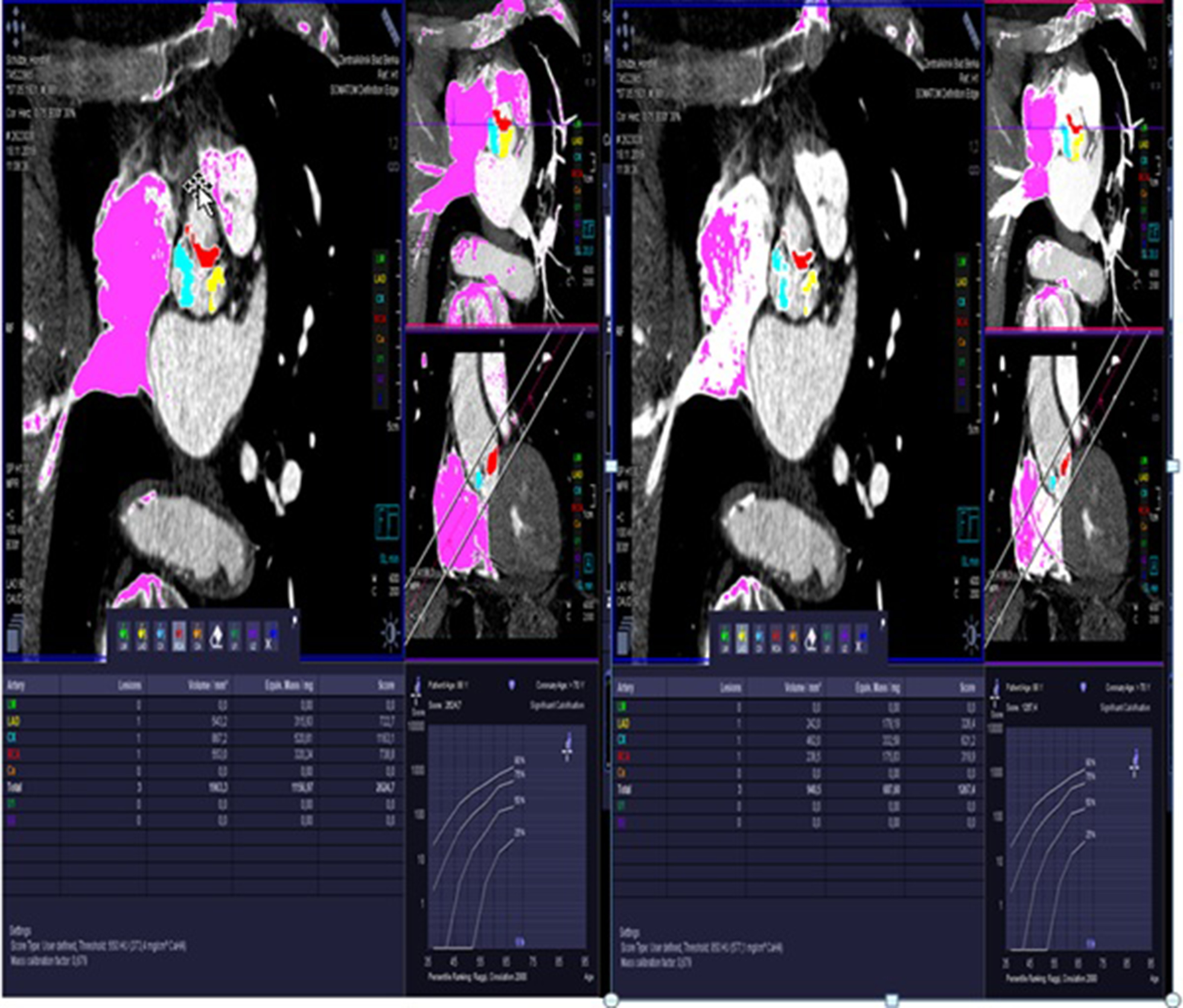Open windowing sun icon in left image
Image resolution: width=1183 pixels, height=1008 pixels.
click(x=391, y=634)
